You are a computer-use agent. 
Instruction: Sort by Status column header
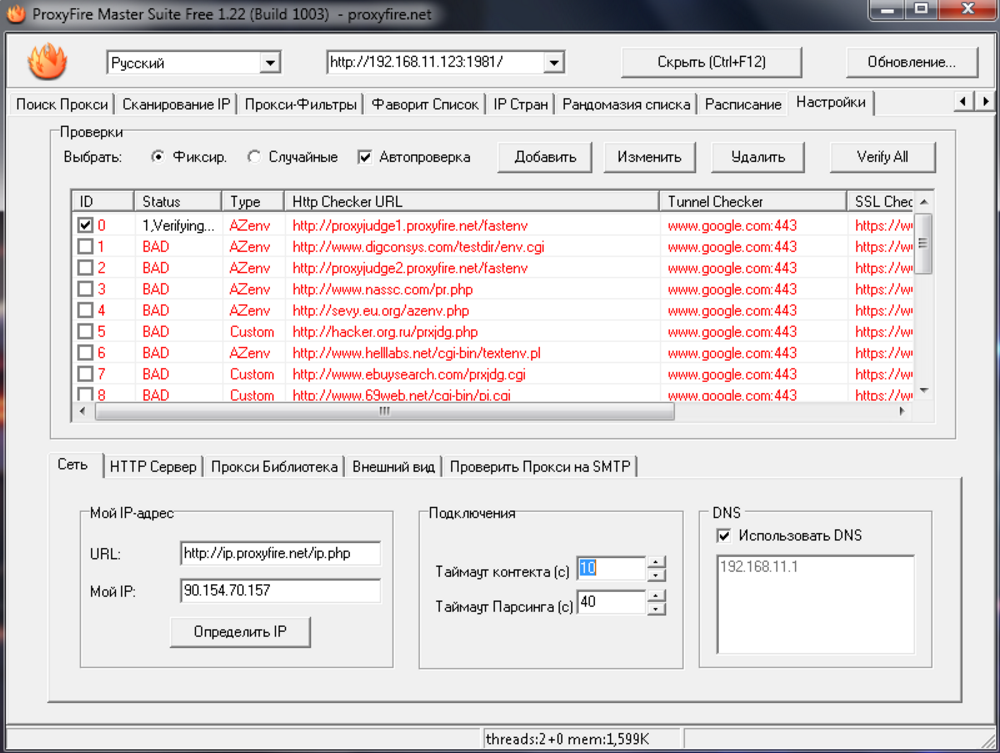click(177, 201)
